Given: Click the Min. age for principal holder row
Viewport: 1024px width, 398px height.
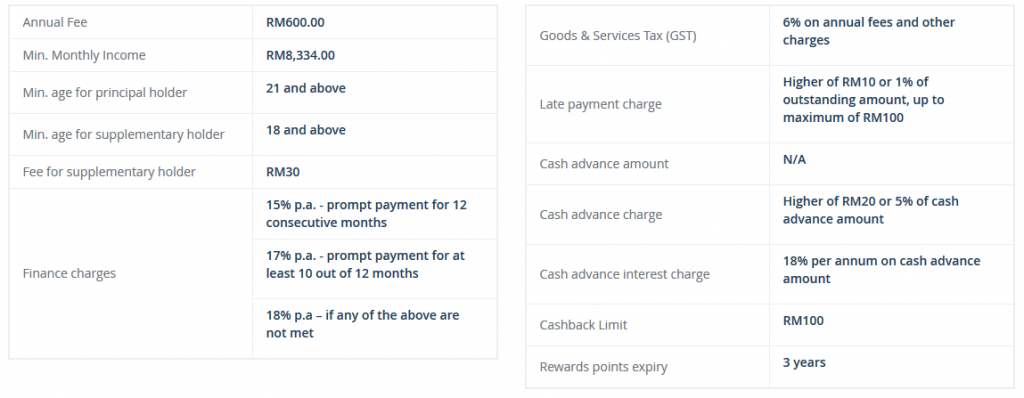Looking at the screenshot, I should [x=253, y=93].
